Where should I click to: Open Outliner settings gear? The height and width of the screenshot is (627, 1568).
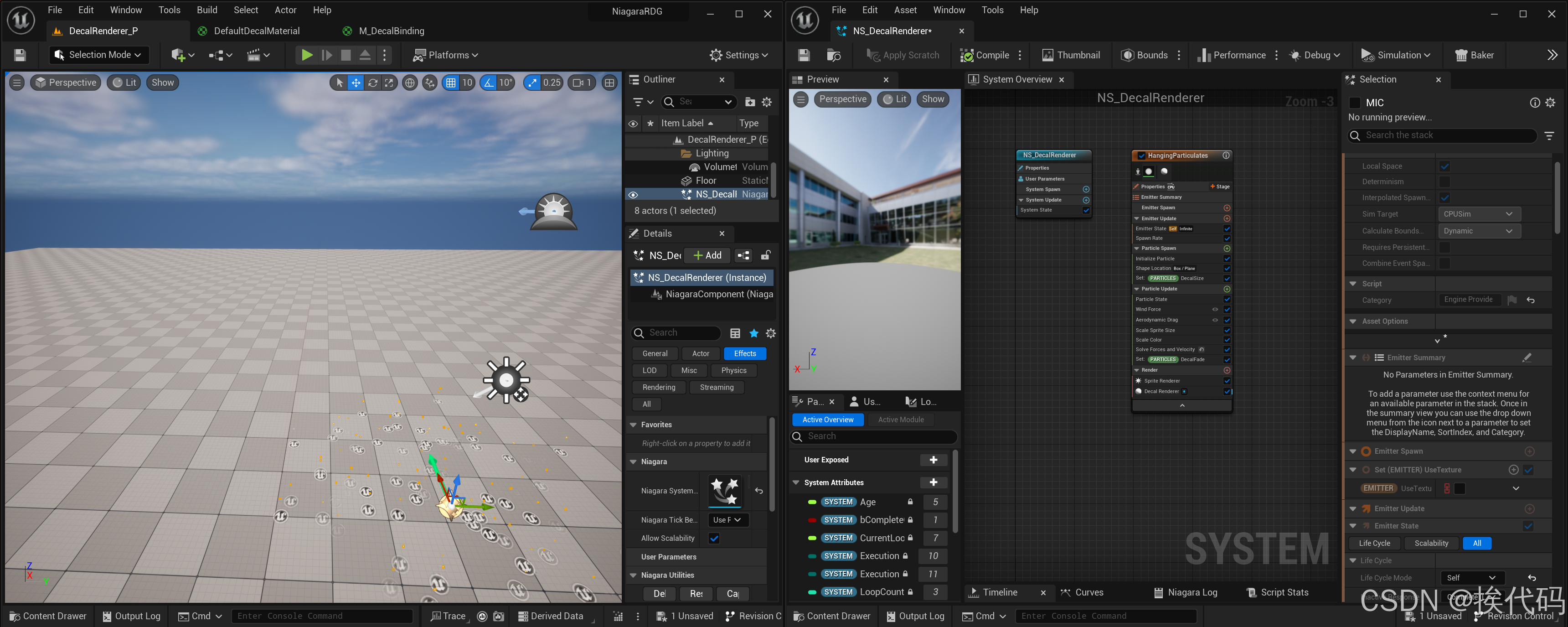click(767, 102)
